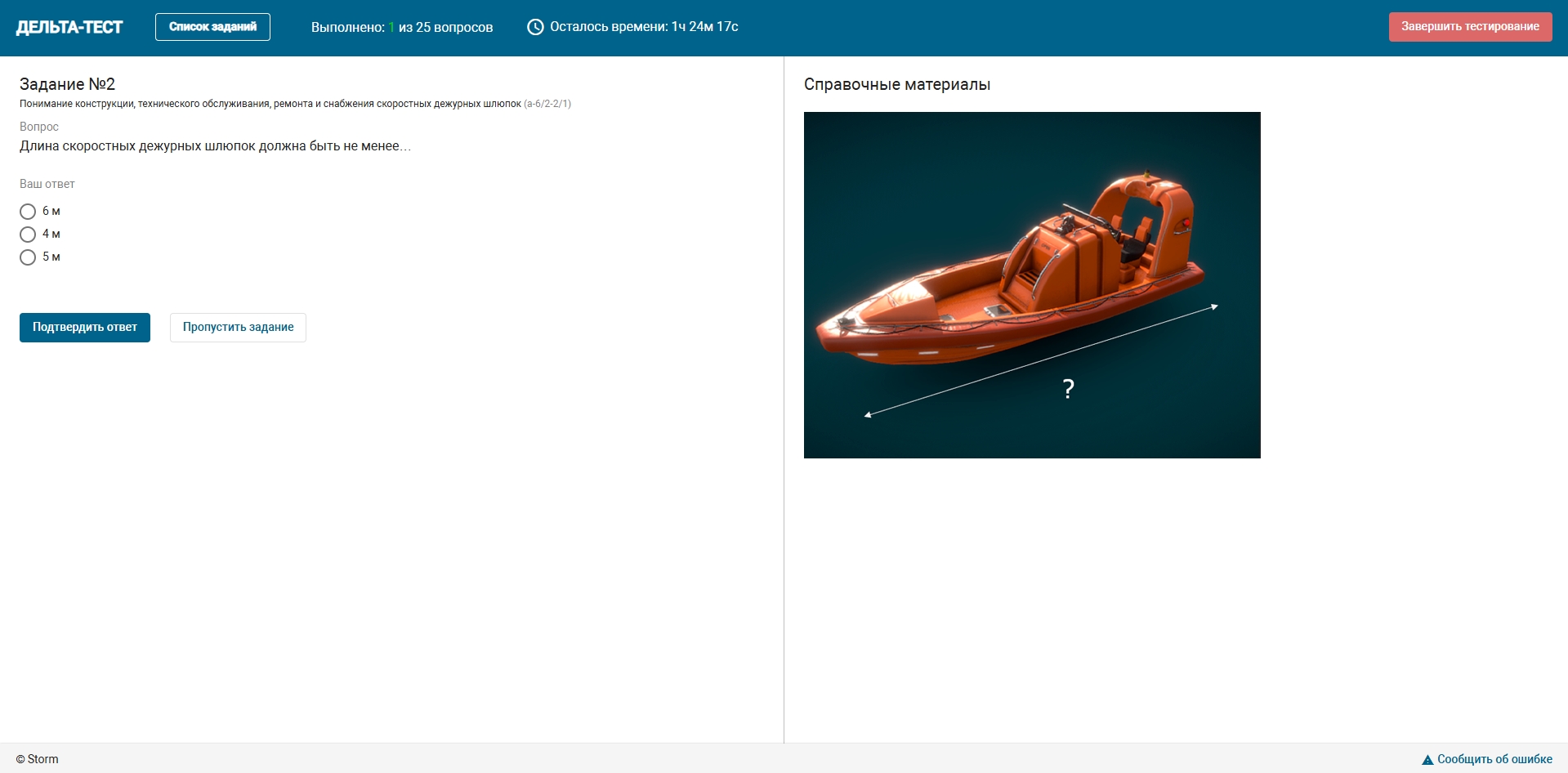1568x773 pixels.
Task: Click the task code (а-6/2-2/1)
Action: coord(547,104)
